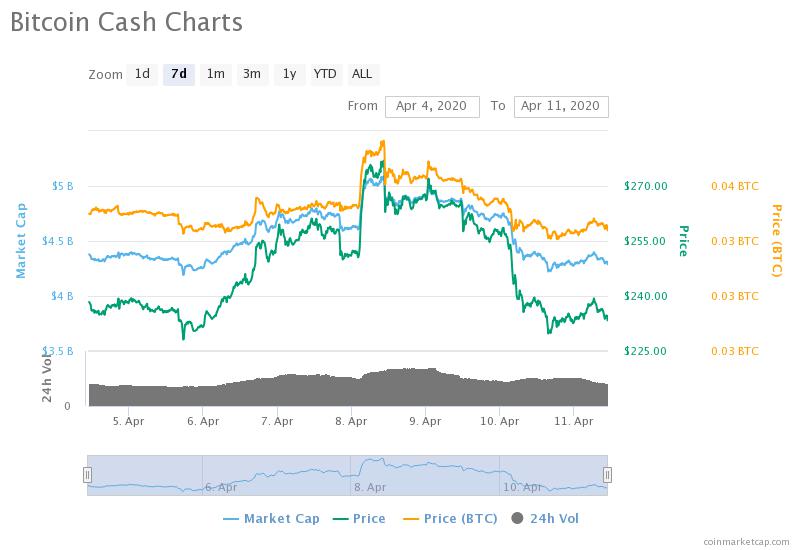Click the From date field
This screenshot has width=800, height=550.
coord(432,106)
